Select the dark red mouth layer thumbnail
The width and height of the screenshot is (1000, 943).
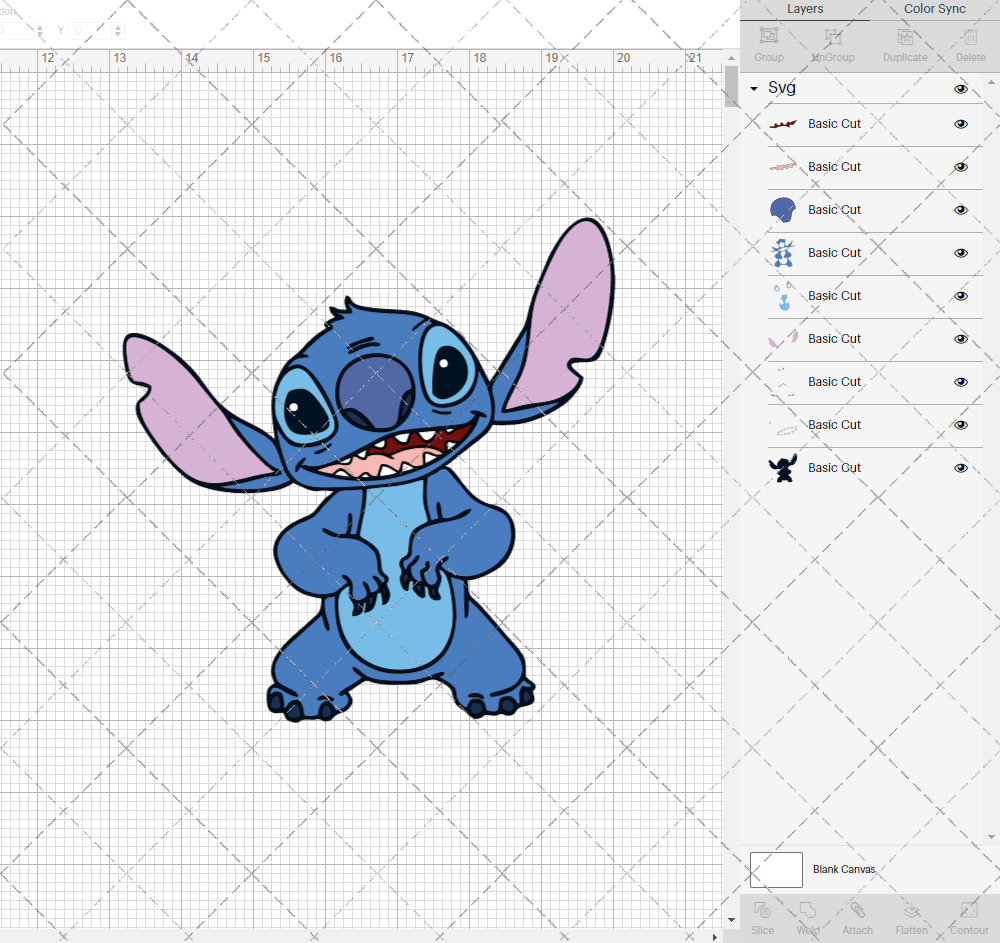[783, 124]
